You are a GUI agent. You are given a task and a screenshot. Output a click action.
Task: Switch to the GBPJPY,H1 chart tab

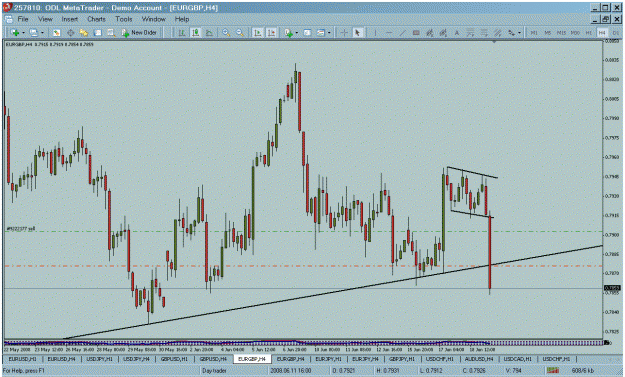tap(402, 359)
